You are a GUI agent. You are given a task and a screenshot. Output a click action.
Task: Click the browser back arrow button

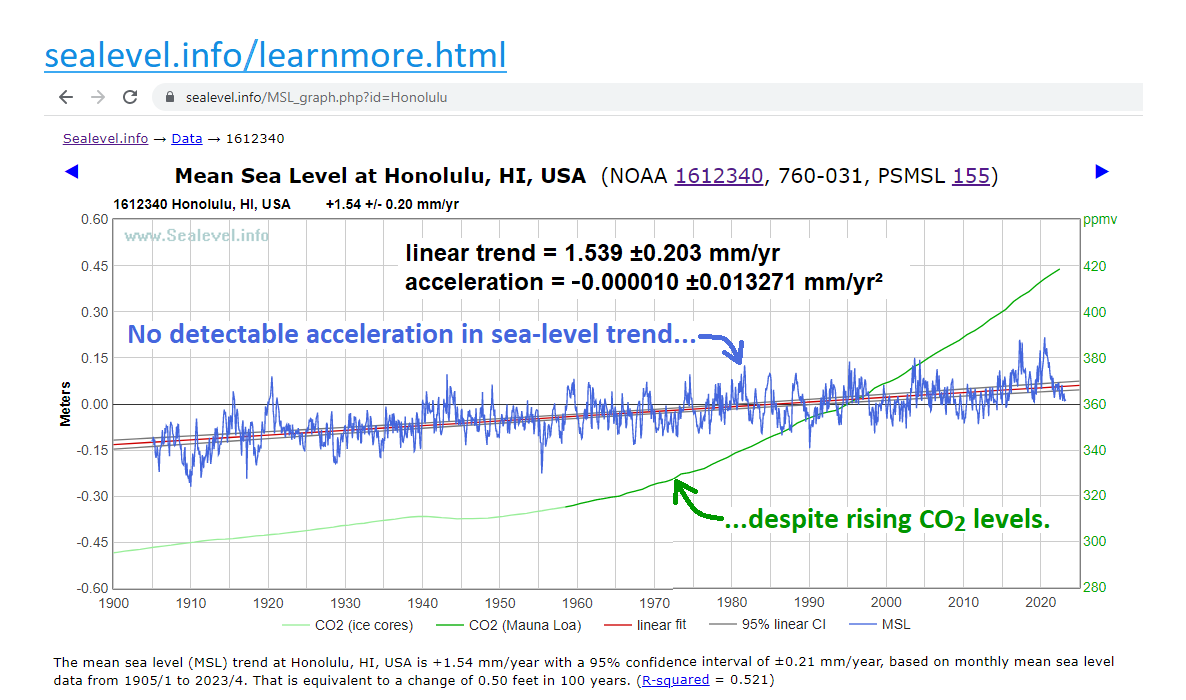[66, 97]
